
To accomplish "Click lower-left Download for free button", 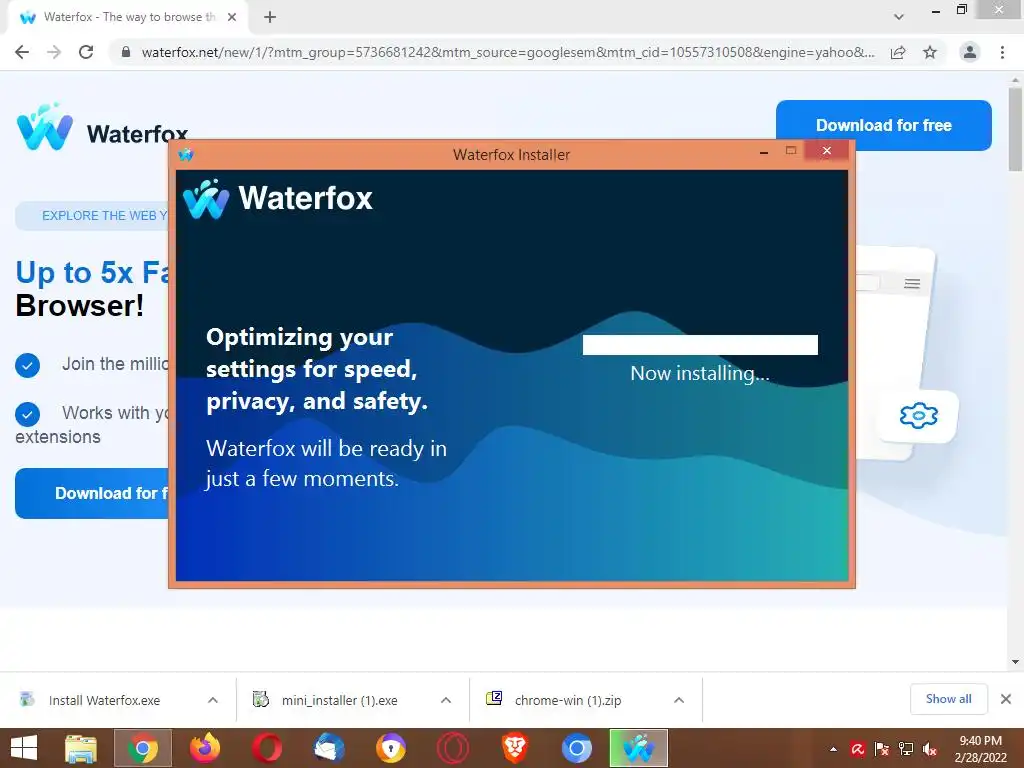I will (x=92, y=493).
